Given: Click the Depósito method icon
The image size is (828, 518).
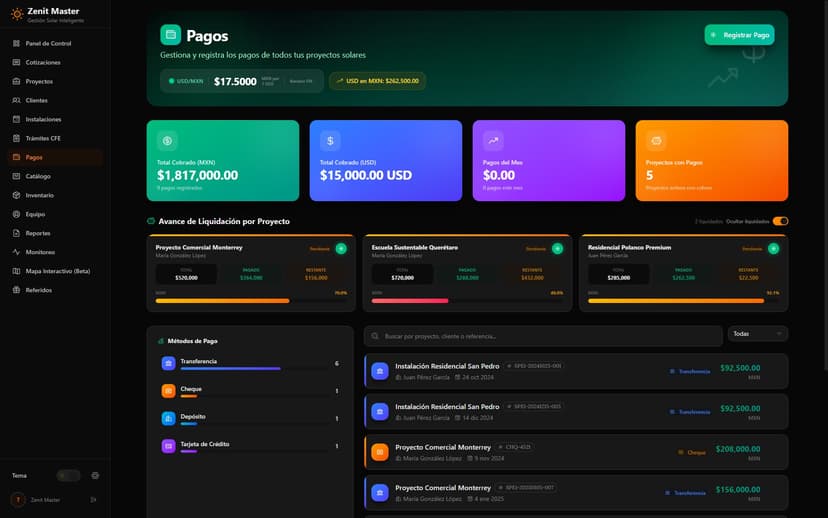Looking at the screenshot, I should tap(168, 418).
